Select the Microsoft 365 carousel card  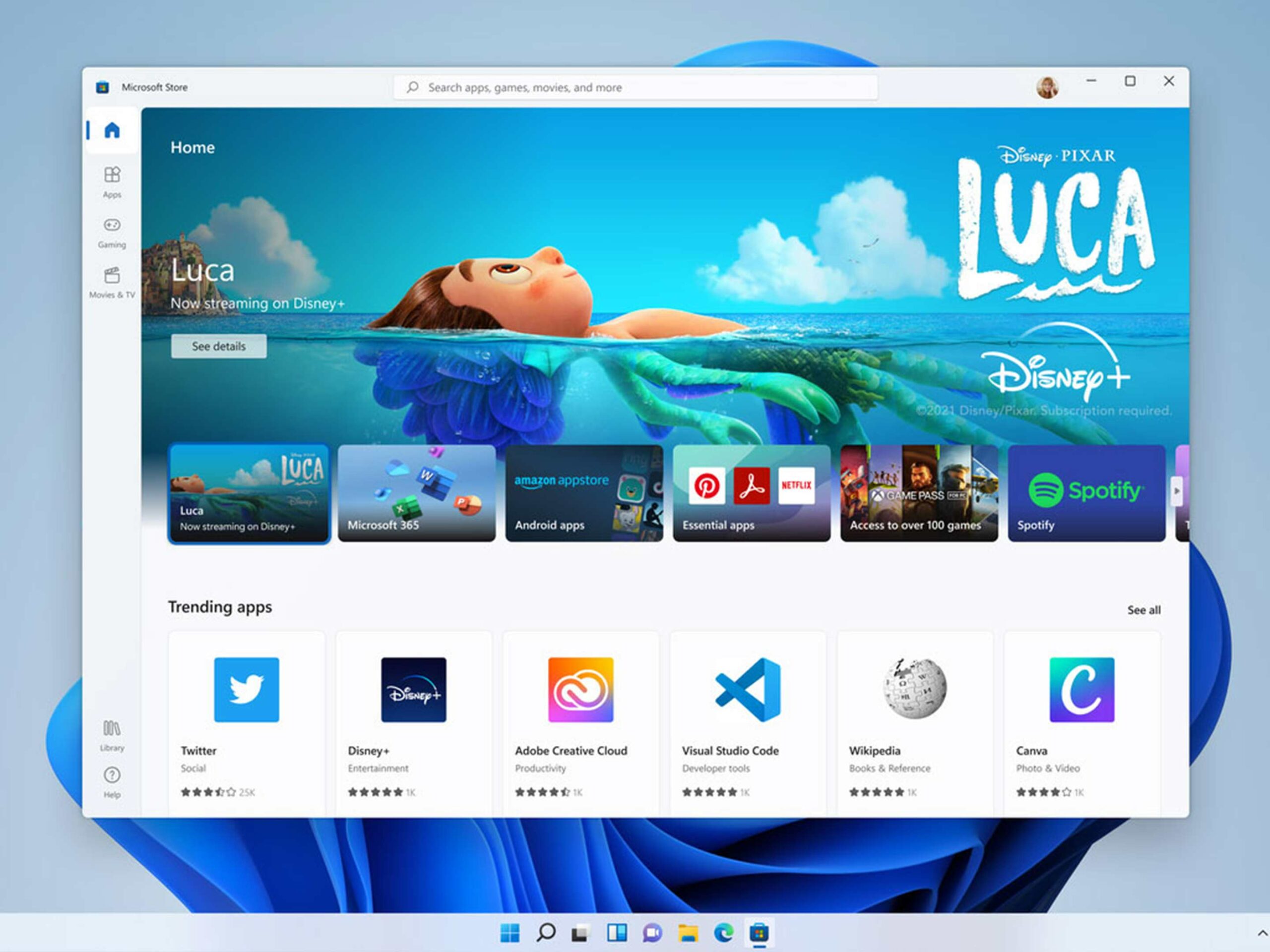(x=416, y=493)
